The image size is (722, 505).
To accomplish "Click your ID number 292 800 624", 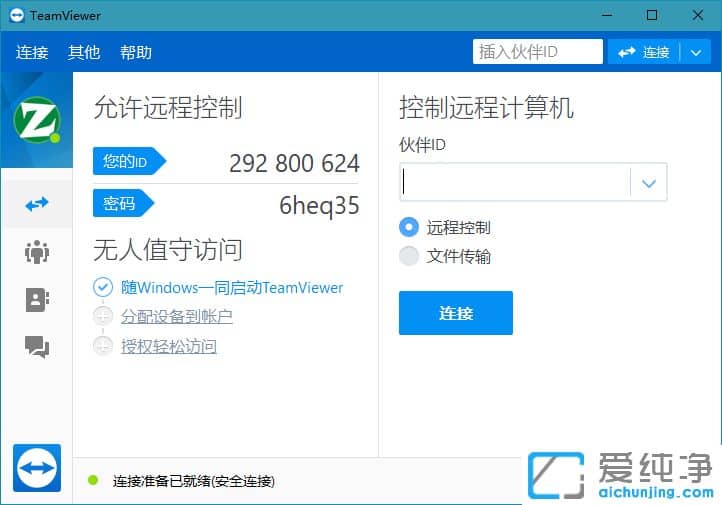I will point(294,163).
